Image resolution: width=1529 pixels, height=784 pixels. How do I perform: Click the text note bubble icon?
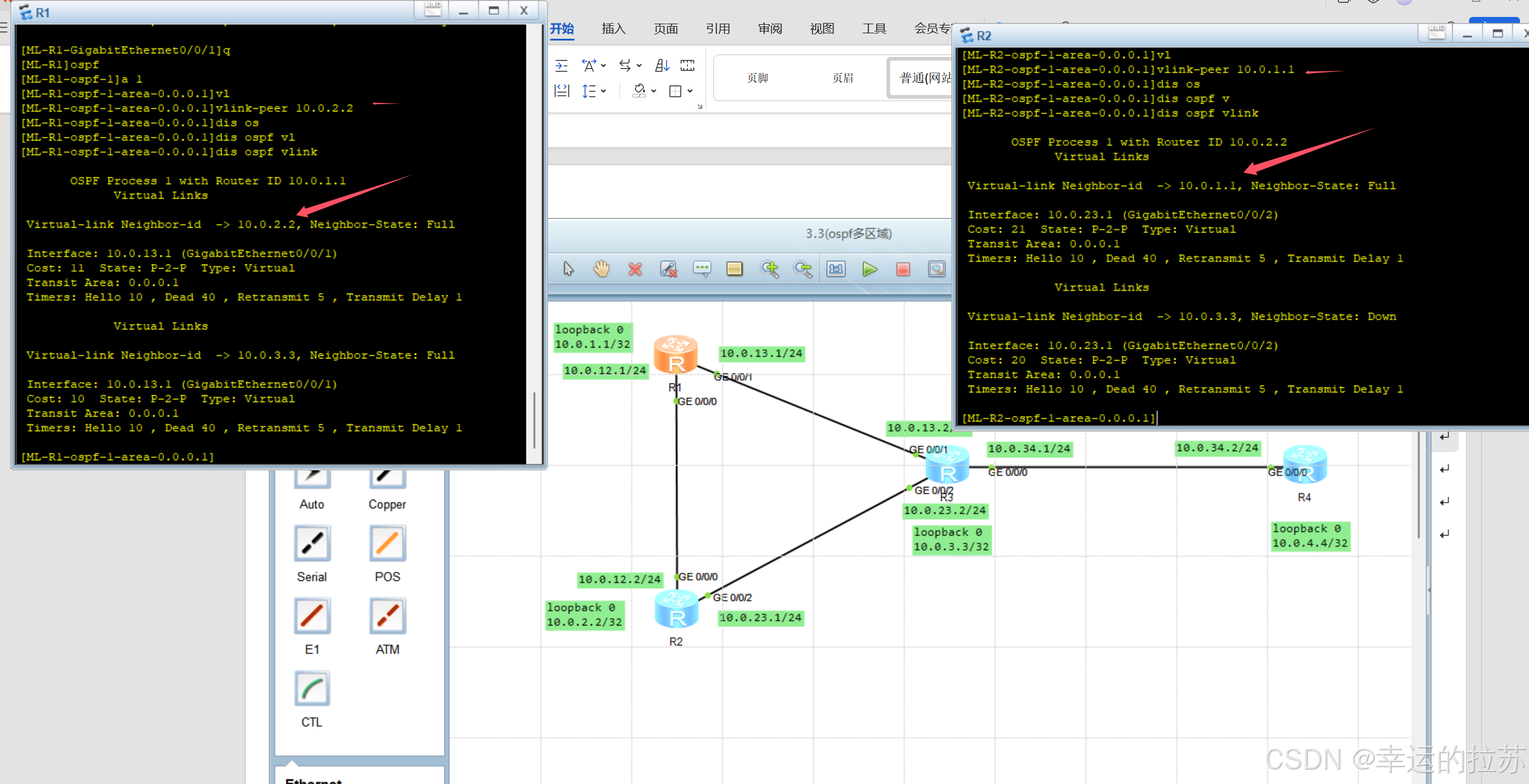[x=702, y=269]
